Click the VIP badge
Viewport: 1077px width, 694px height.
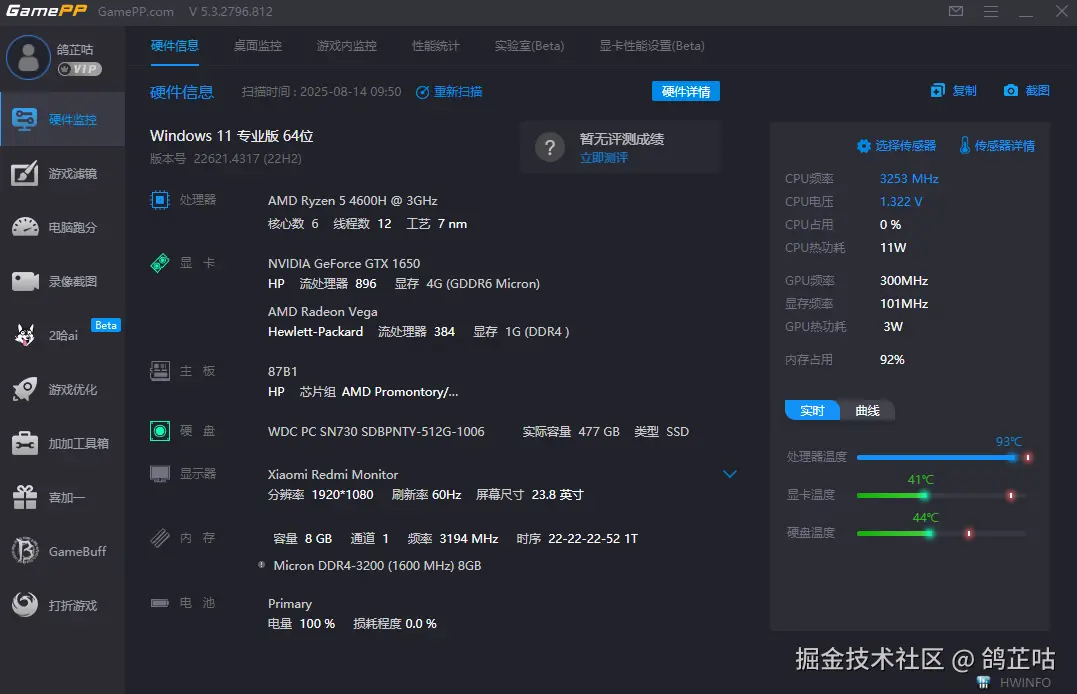[x=80, y=69]
